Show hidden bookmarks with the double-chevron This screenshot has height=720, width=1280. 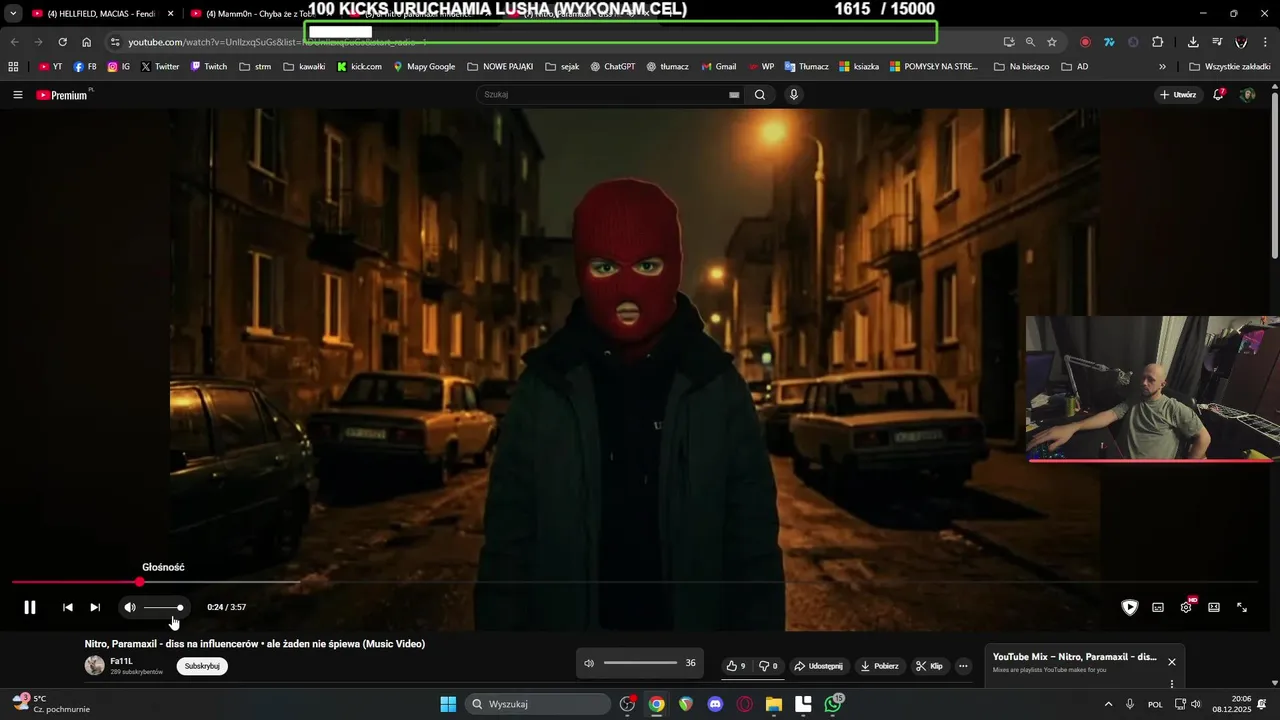(x=1162, y=67)
